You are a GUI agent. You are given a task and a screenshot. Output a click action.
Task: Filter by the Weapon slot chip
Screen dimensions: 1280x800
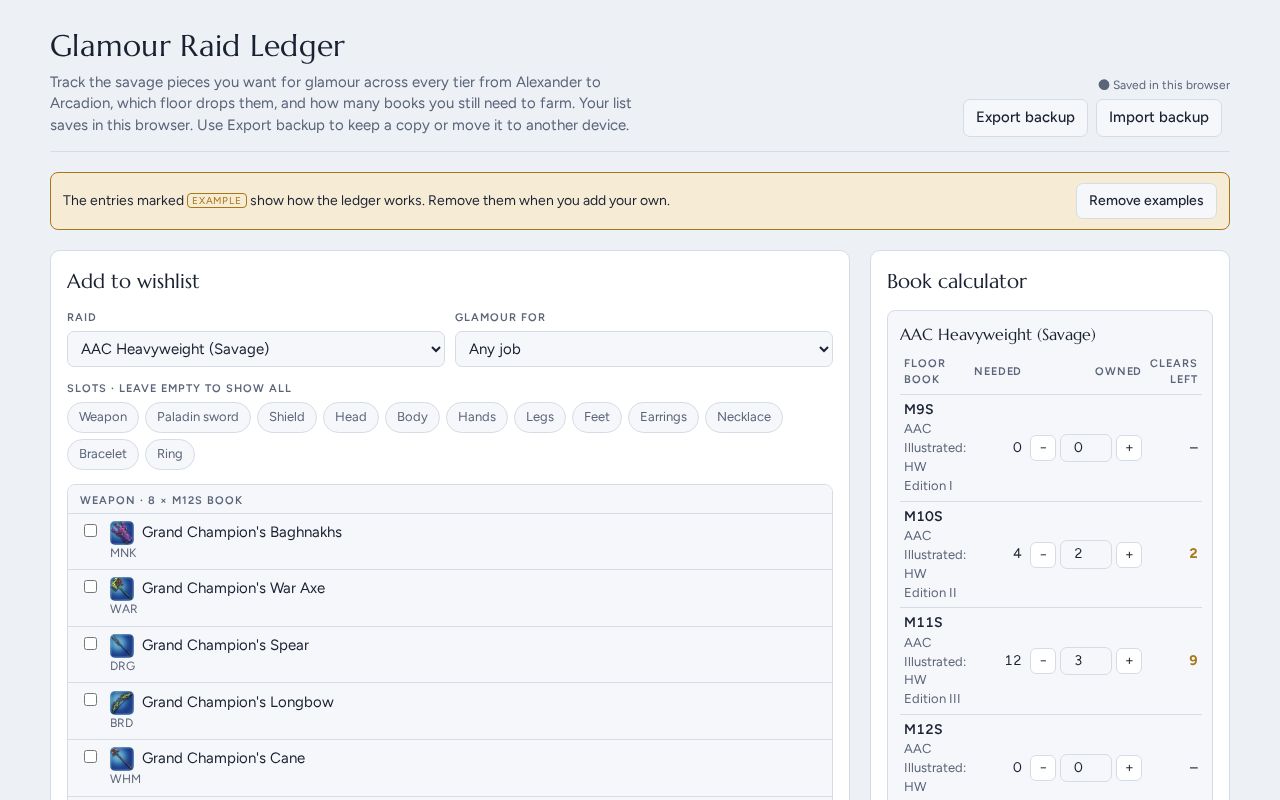click(103, 417)
